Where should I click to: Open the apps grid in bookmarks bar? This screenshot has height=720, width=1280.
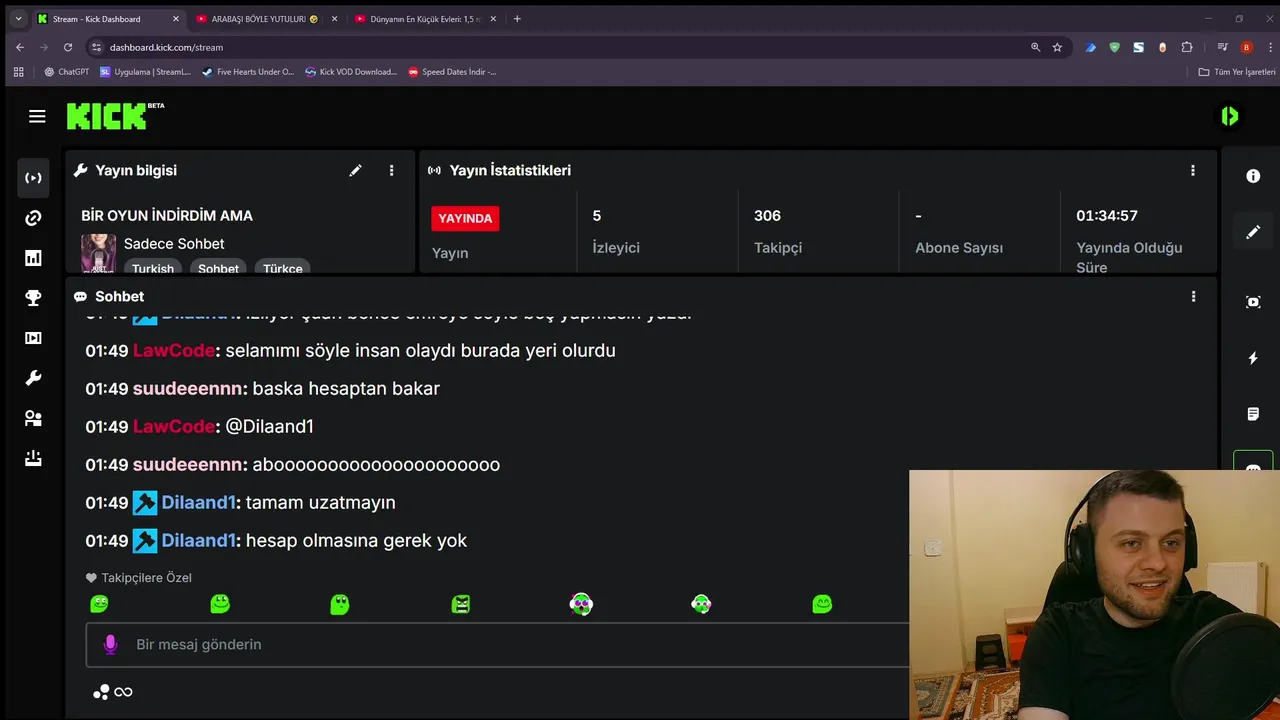(18, 72)
